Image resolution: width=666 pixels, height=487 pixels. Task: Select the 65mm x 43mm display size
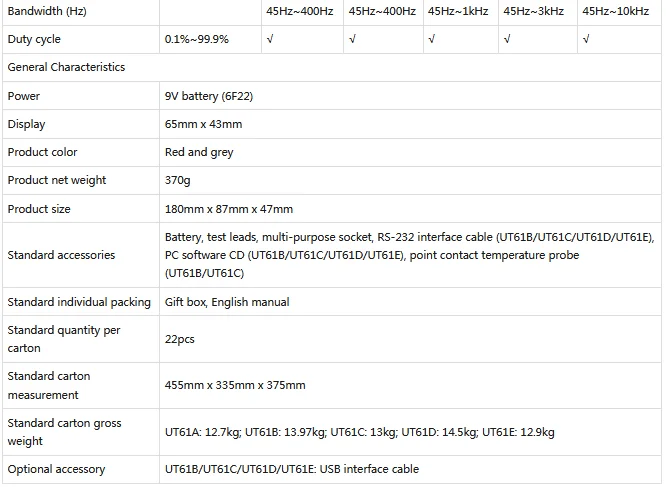click(x=203, y=124)
